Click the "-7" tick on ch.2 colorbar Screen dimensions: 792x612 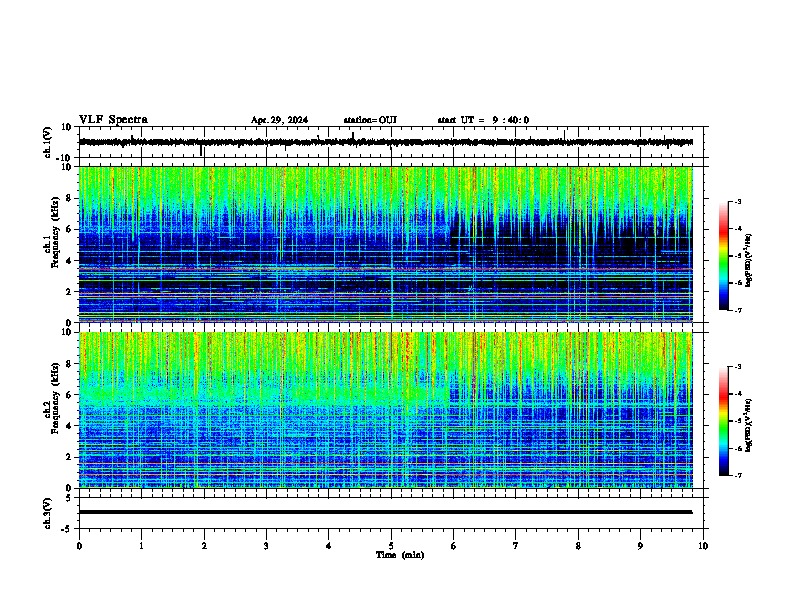737,475
